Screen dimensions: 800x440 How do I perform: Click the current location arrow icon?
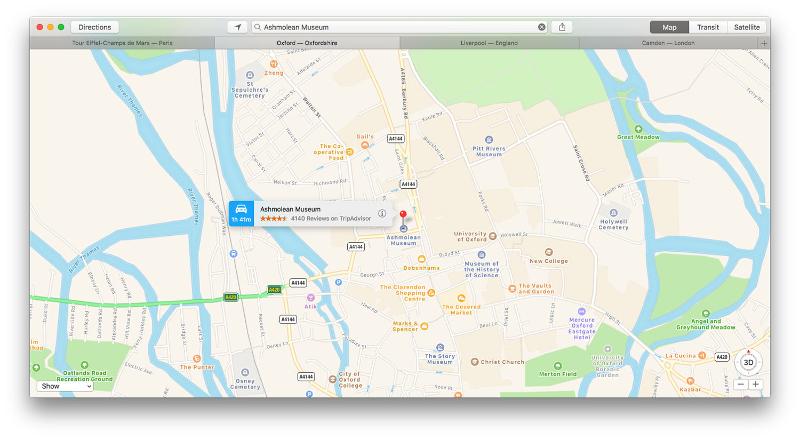237,27
